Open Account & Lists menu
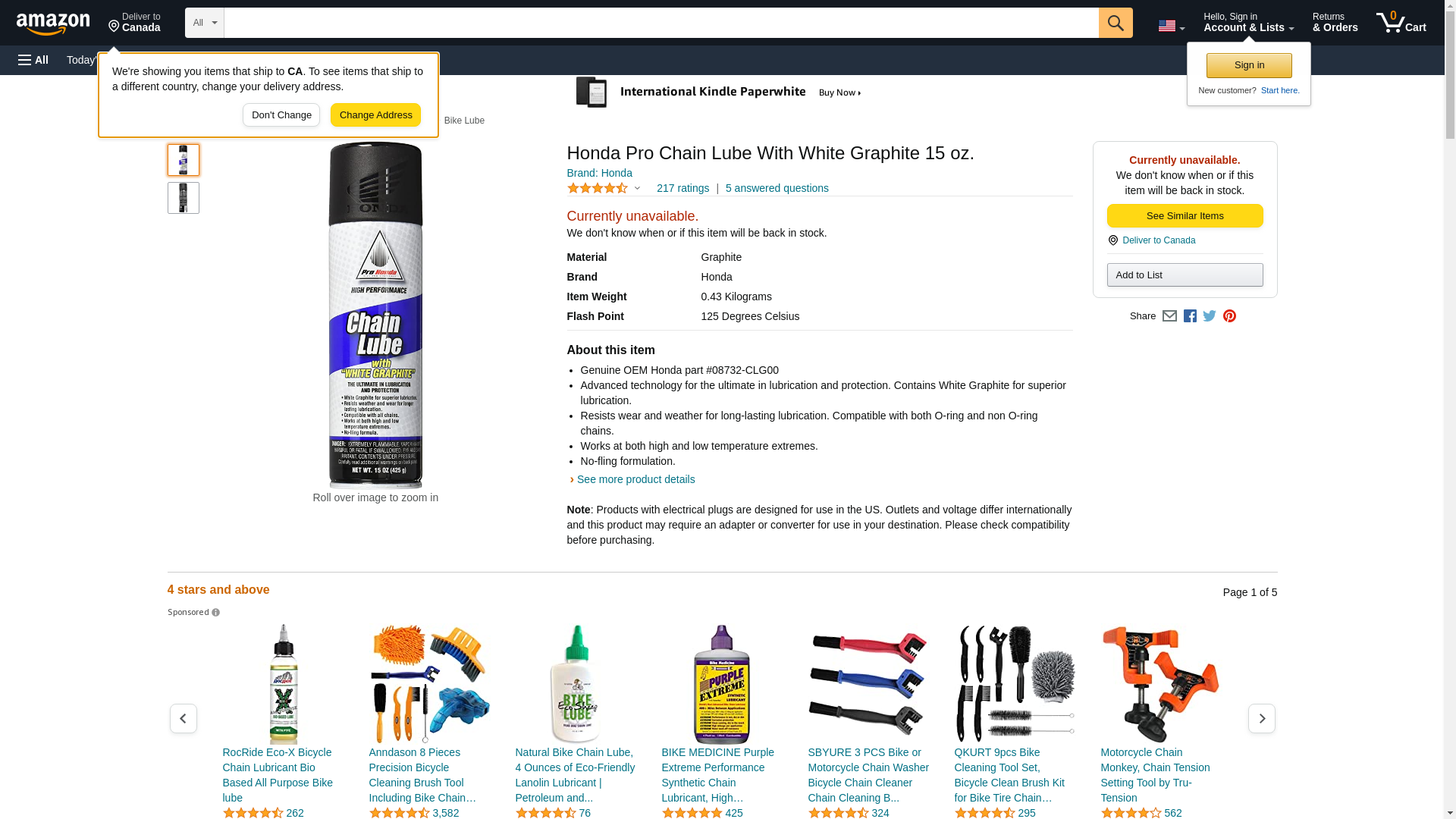The height and width of the screenshot is (819, 1456). 1248,23
